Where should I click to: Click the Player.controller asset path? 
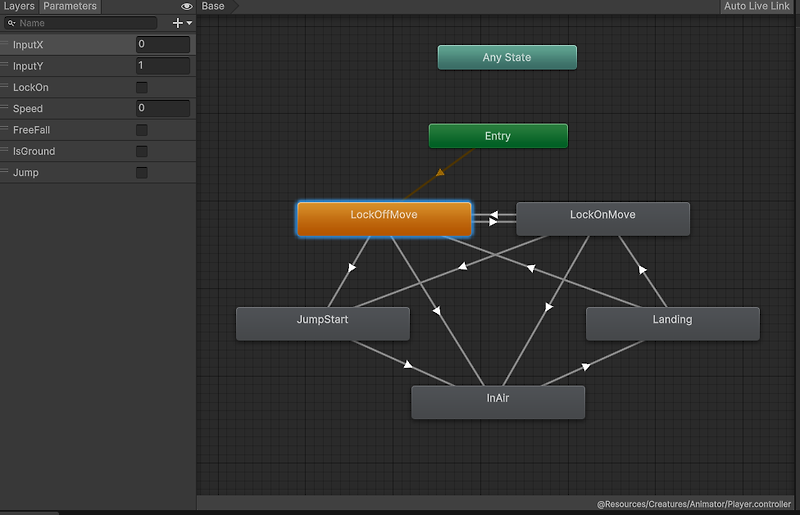click(x=694, y=504)
